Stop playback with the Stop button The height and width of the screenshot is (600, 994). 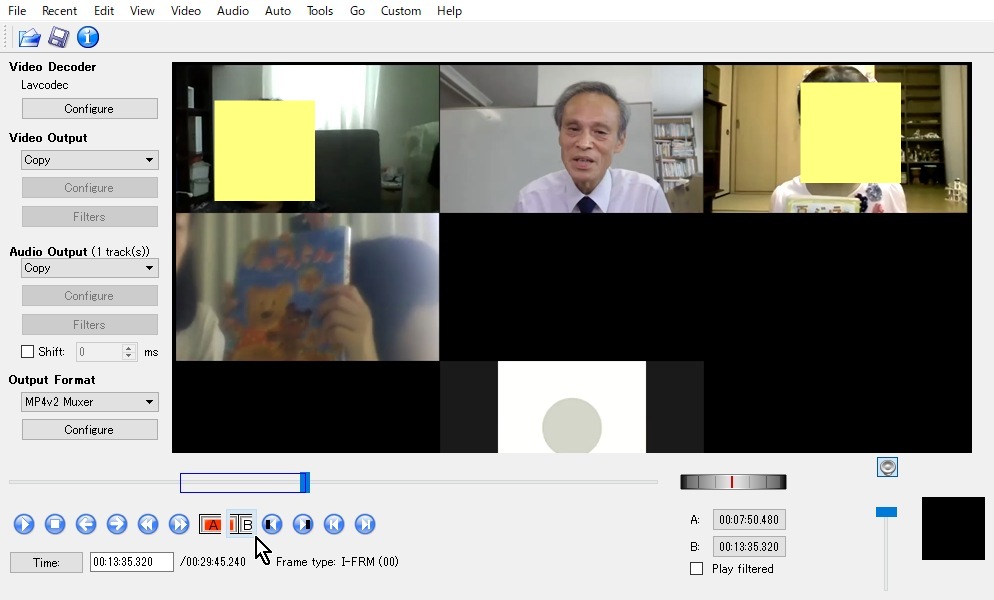point(55,524)
